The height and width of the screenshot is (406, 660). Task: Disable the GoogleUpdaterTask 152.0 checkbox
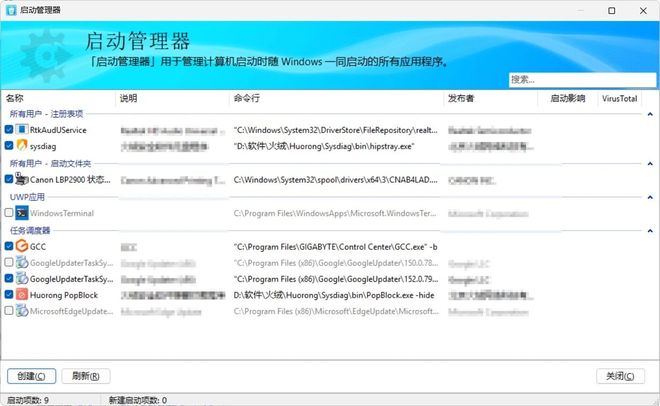(9, 279)
